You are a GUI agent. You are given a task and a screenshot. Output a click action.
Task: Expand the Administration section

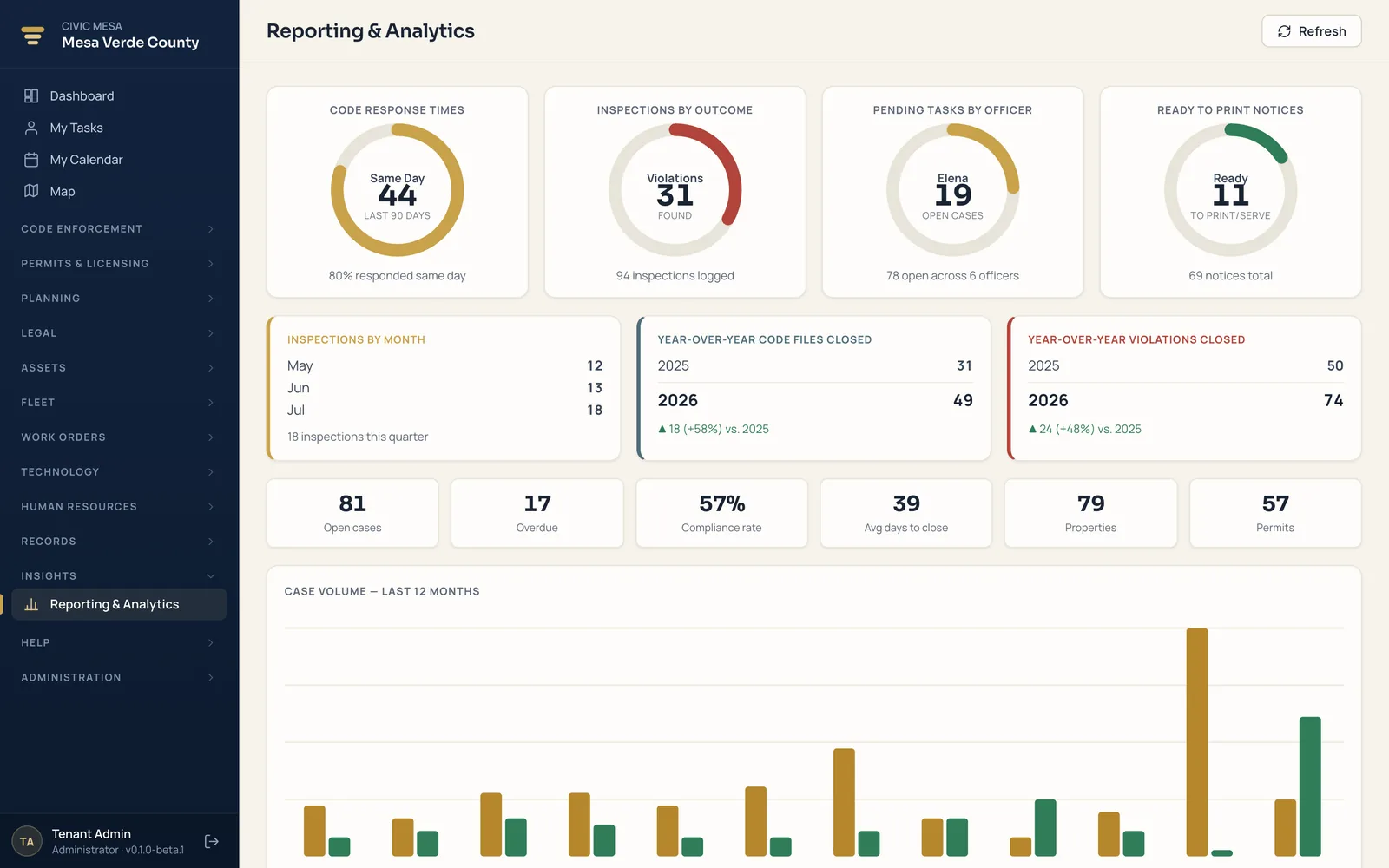(x=119, y=678)
